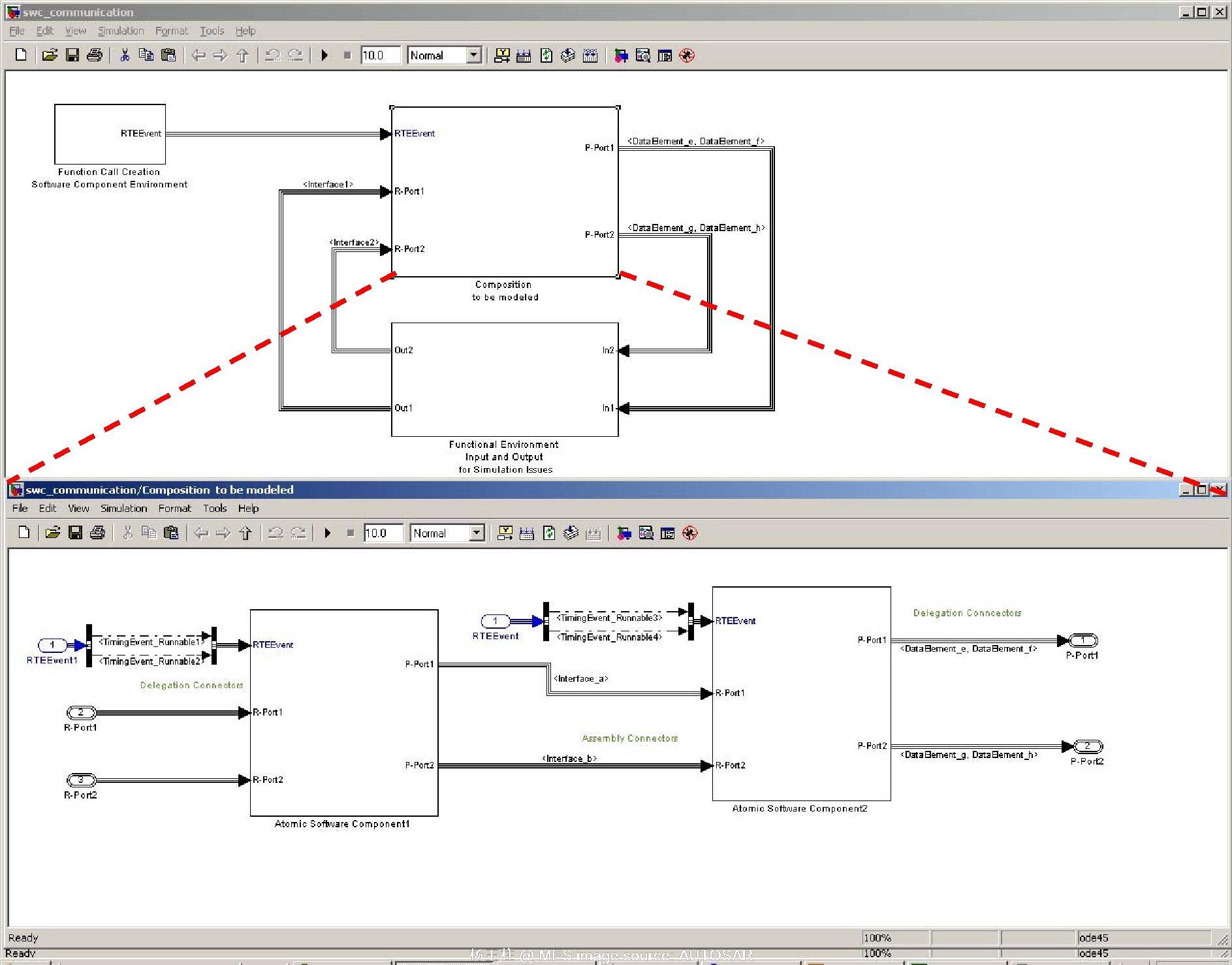
Task: Print the current block diagram
Action: 95,55
